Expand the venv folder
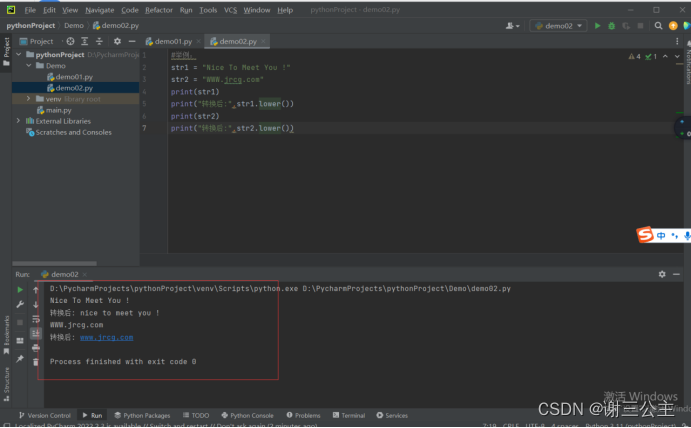The height and width of the screenshot is (428, 691). click(29, 99)
